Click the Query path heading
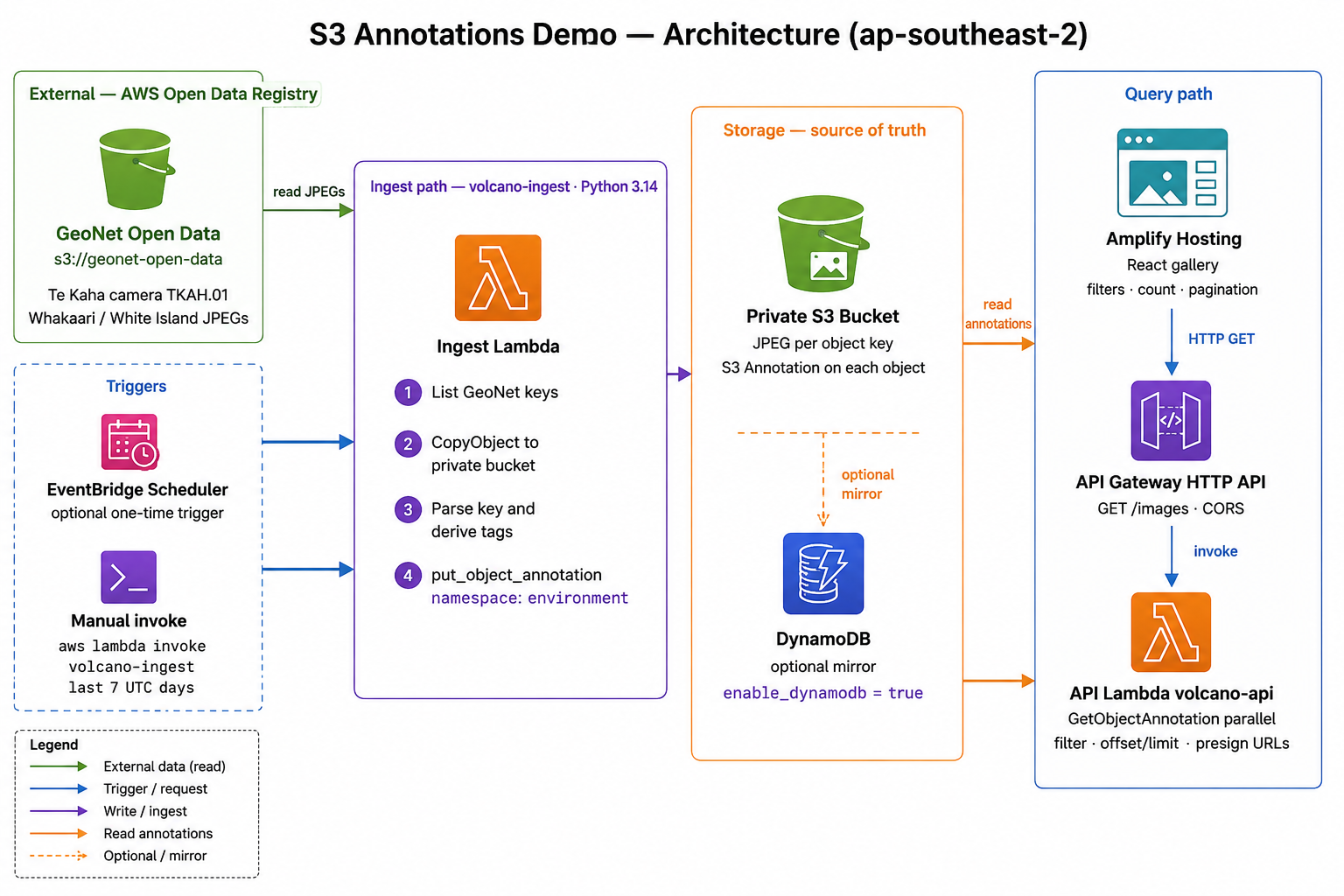 [x=1168, y=94]
